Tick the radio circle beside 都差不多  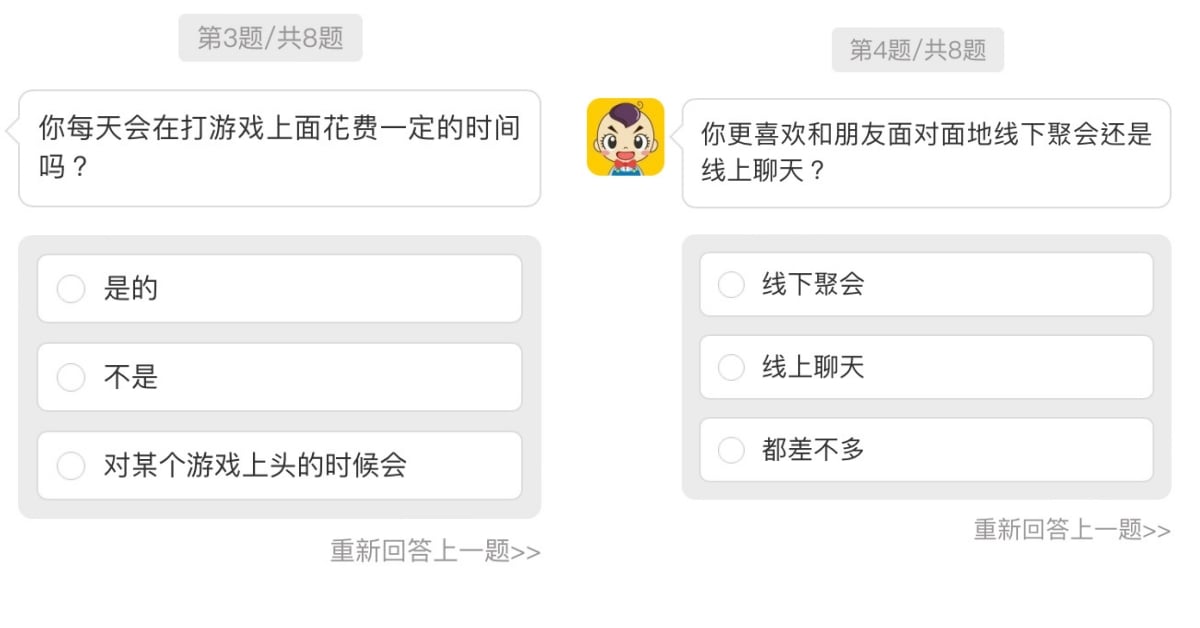coord(732,451)
